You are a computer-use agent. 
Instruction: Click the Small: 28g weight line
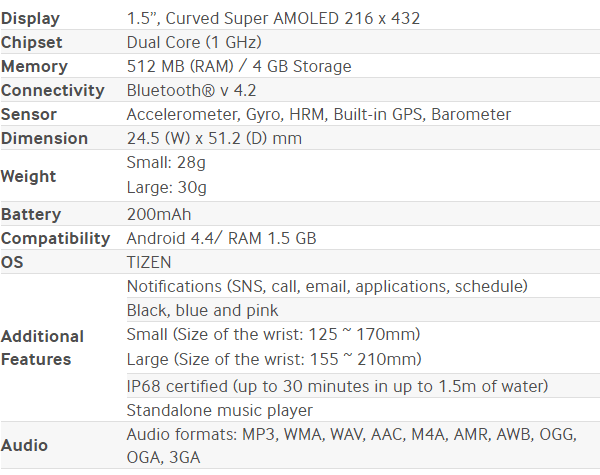pyautogui.click(x=166, y=163)
